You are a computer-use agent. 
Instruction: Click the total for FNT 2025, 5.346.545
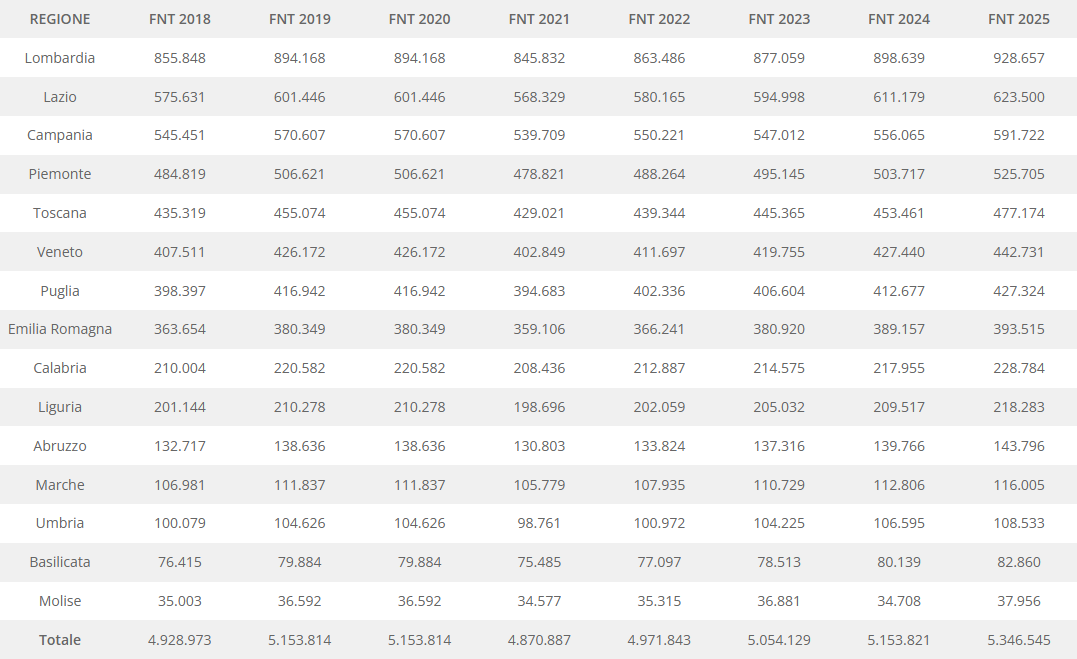[x=1018, y=640]
